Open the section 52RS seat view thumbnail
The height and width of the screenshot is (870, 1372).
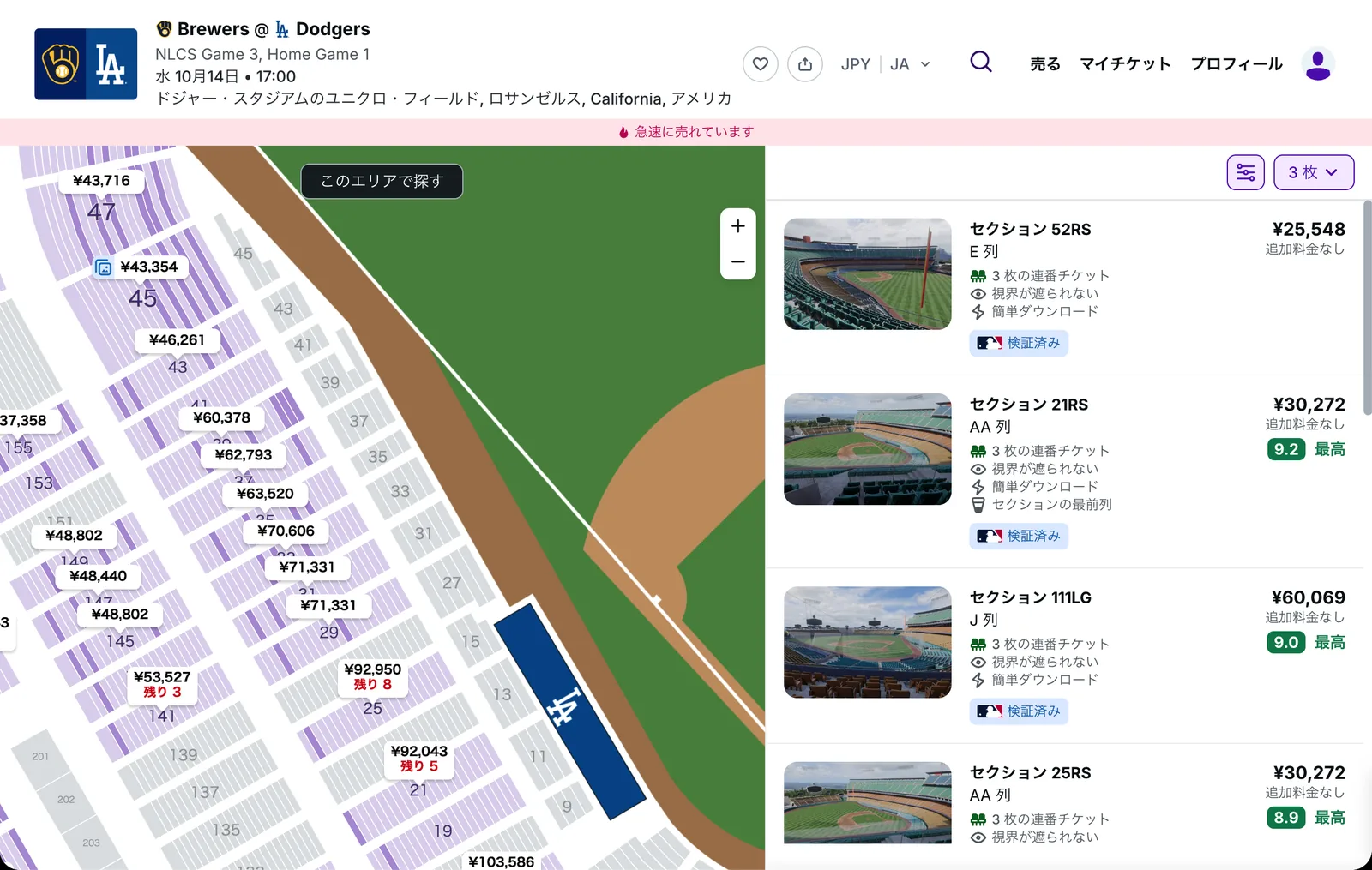point(868,274)
